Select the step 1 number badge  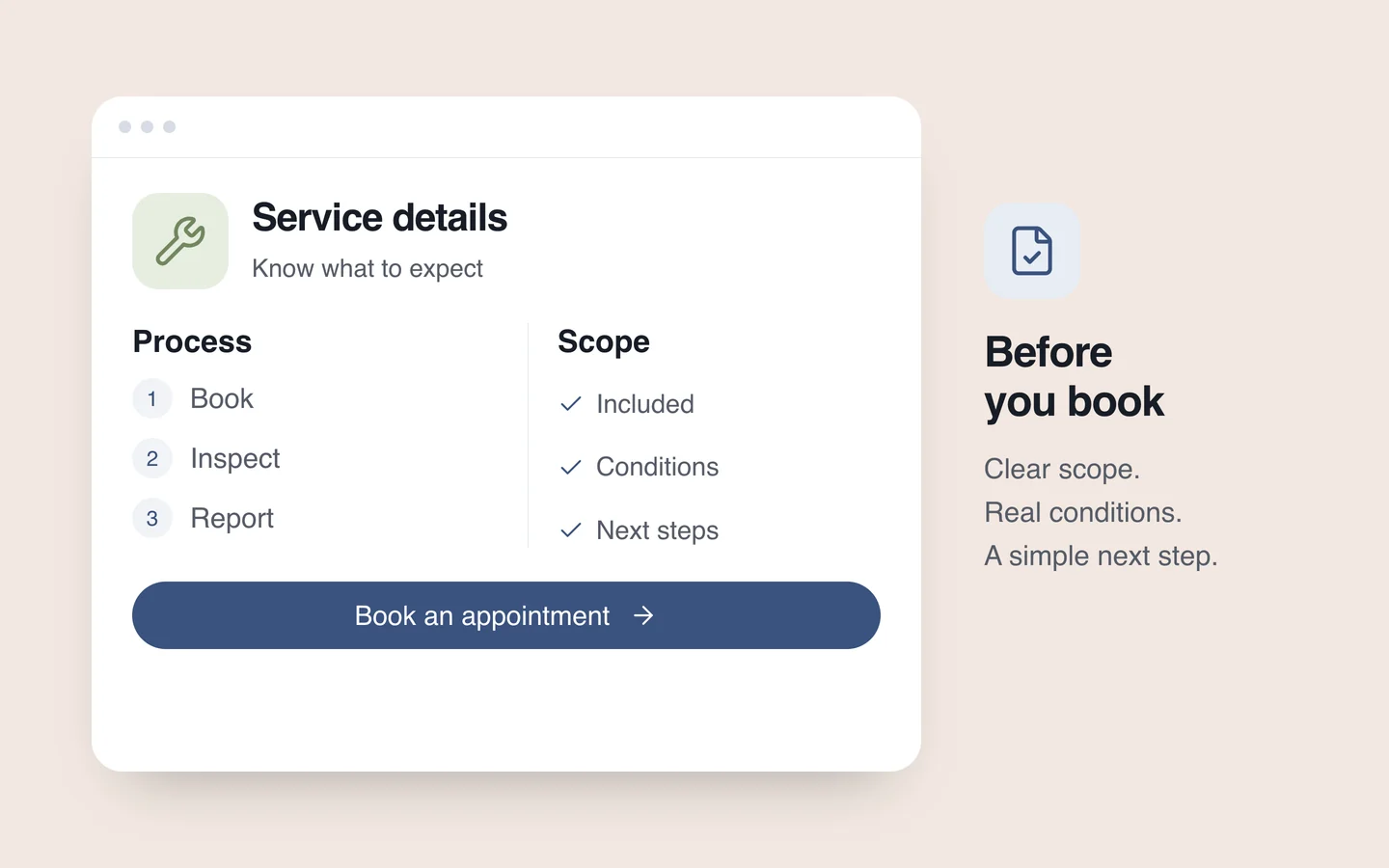(152, 398)
